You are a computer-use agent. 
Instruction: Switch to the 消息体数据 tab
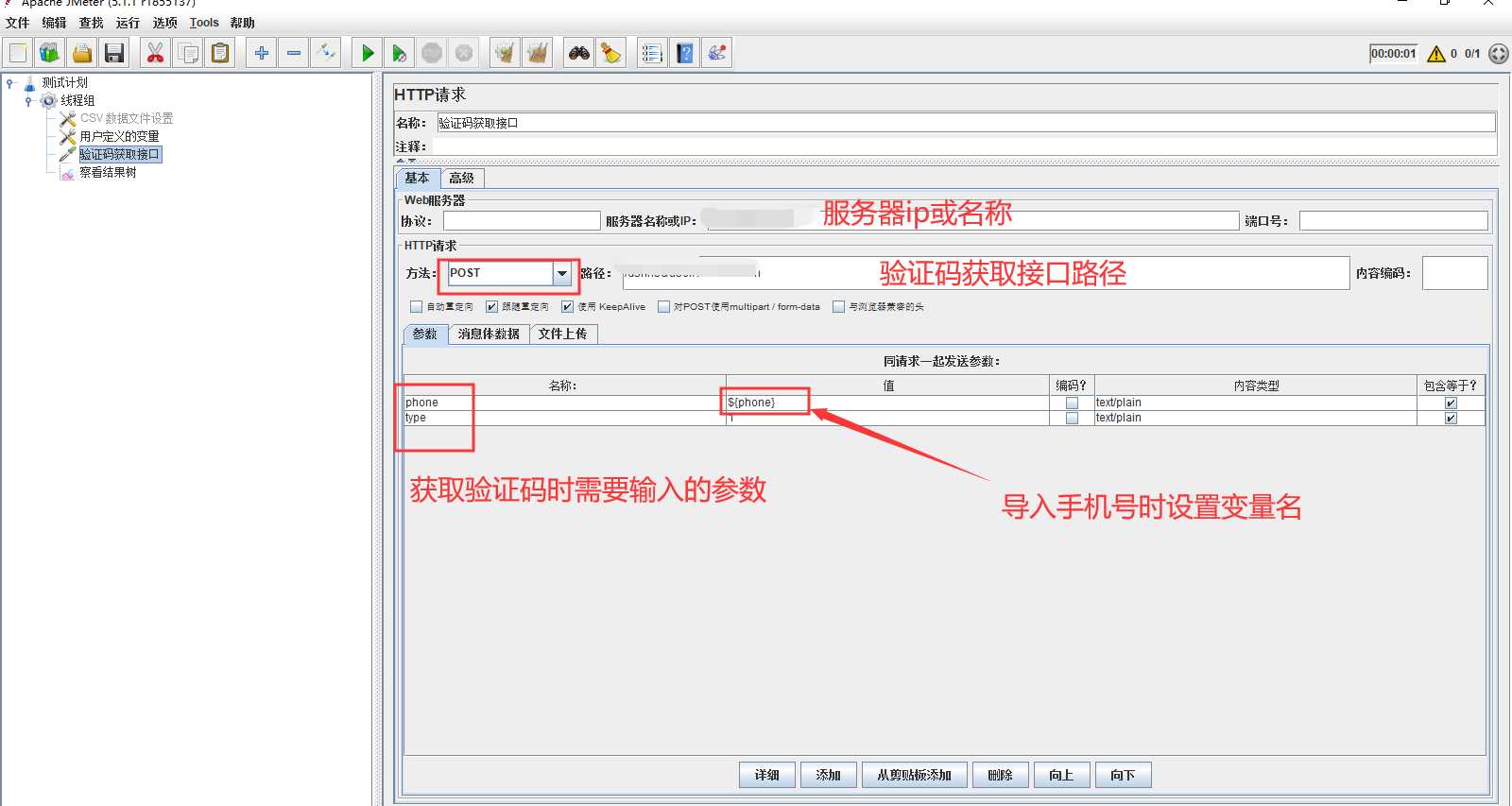pyautogui.click(x=489, y=334)
